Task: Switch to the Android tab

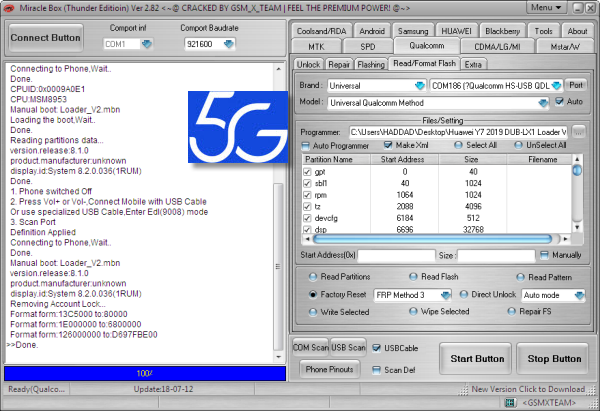Action: point(372,31)
